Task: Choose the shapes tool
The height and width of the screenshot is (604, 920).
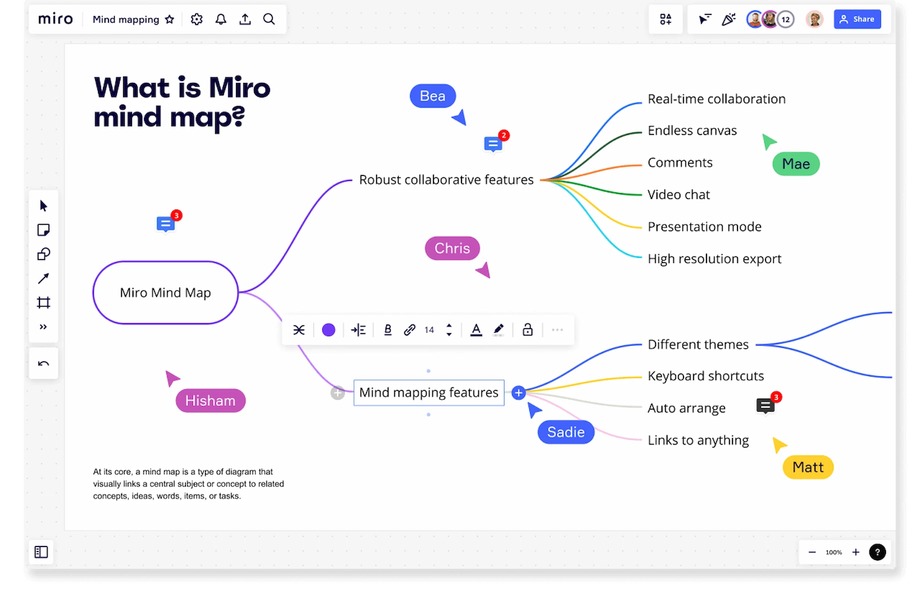Action: (x=43, y=254)
